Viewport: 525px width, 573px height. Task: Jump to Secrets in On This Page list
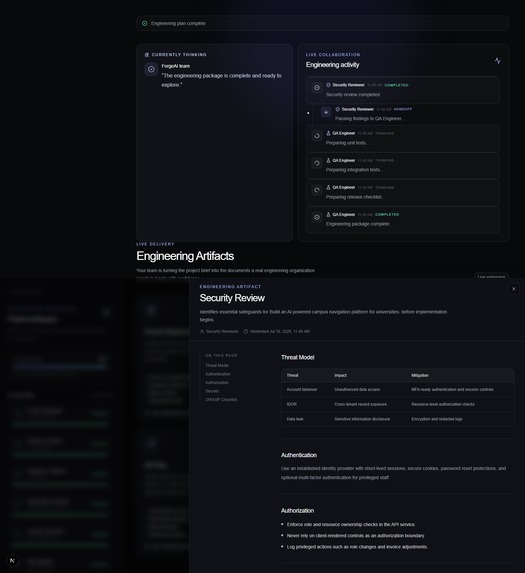click(x=212, y=391)
